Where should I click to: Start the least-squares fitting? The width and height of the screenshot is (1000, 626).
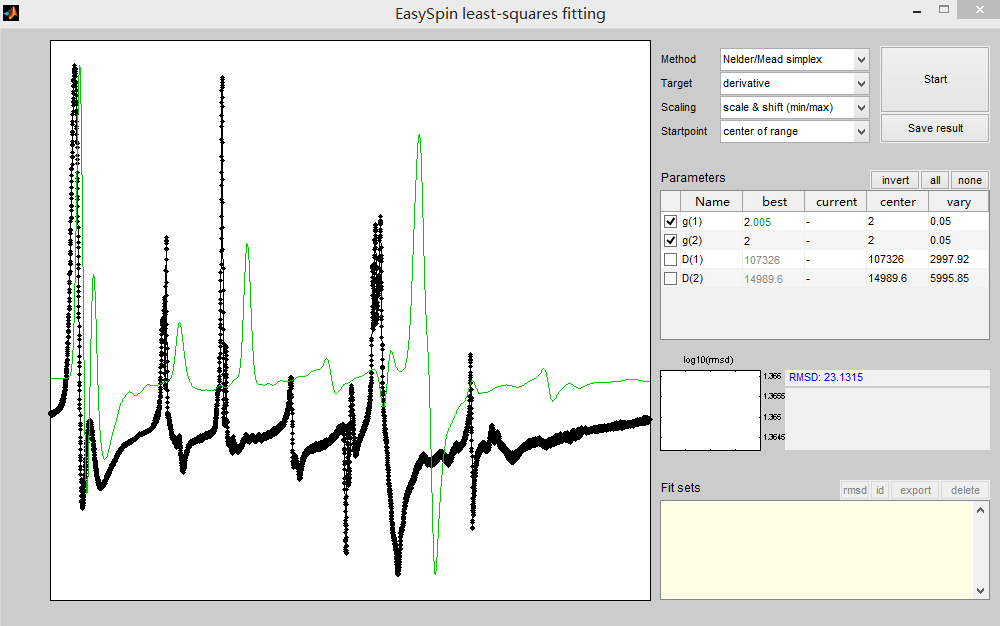tap(935, 79)
